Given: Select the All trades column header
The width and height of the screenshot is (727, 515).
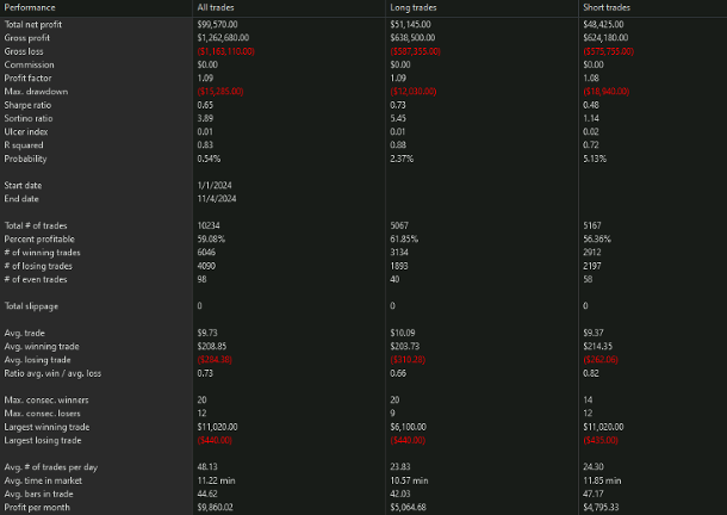Looking at the screenshot, I should point(215,8).
